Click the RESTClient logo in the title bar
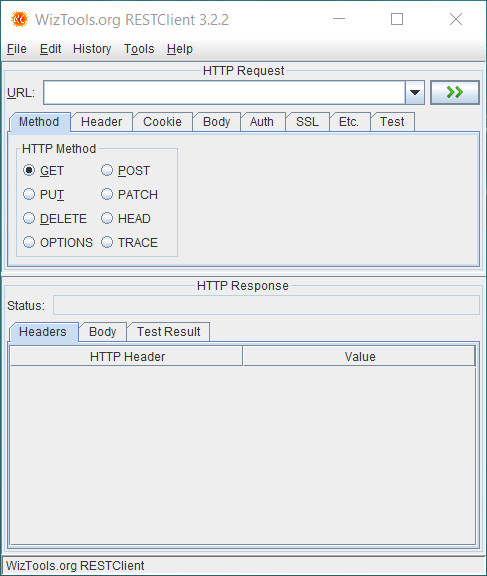 pyautogui.click(x=19, y=19)
